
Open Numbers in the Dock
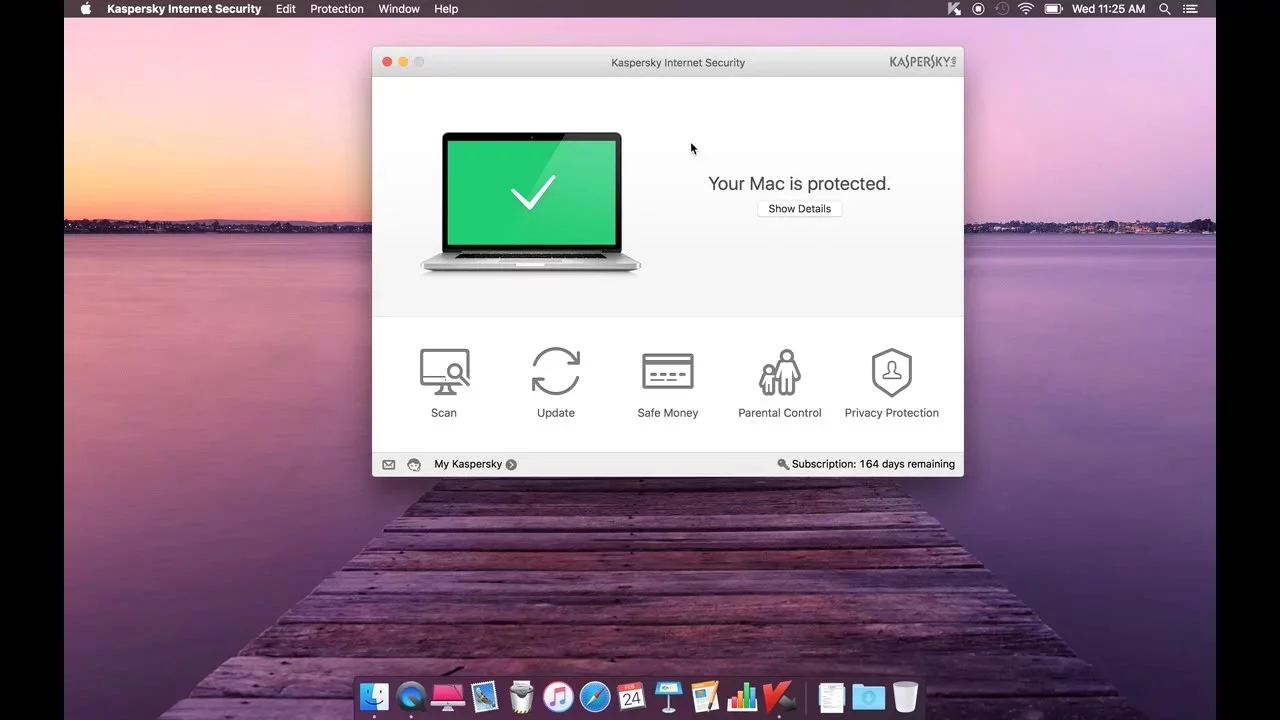pos(742,696)
